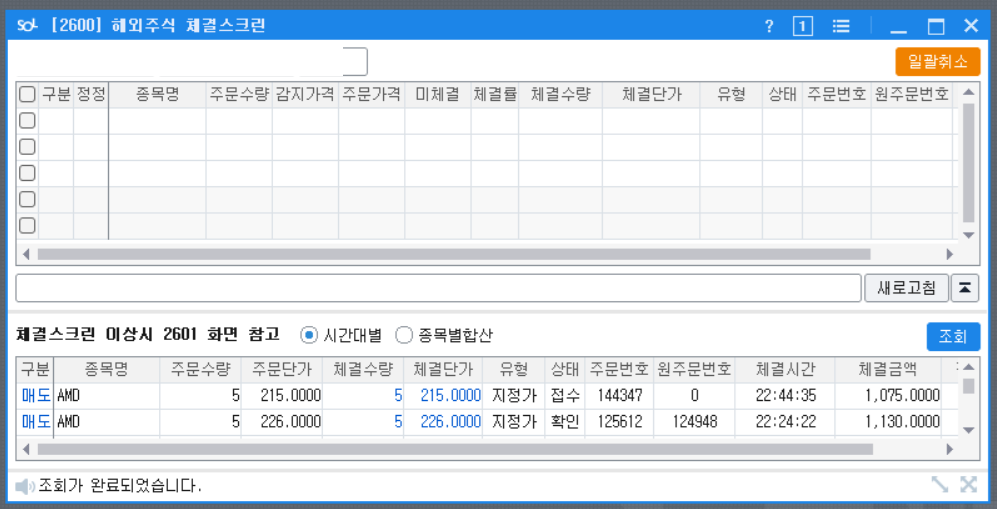The height and width of the screenshot is (509, 997).
Task: Click the collapse panel arrow beside 새로고침
Action: coord(965,288)
